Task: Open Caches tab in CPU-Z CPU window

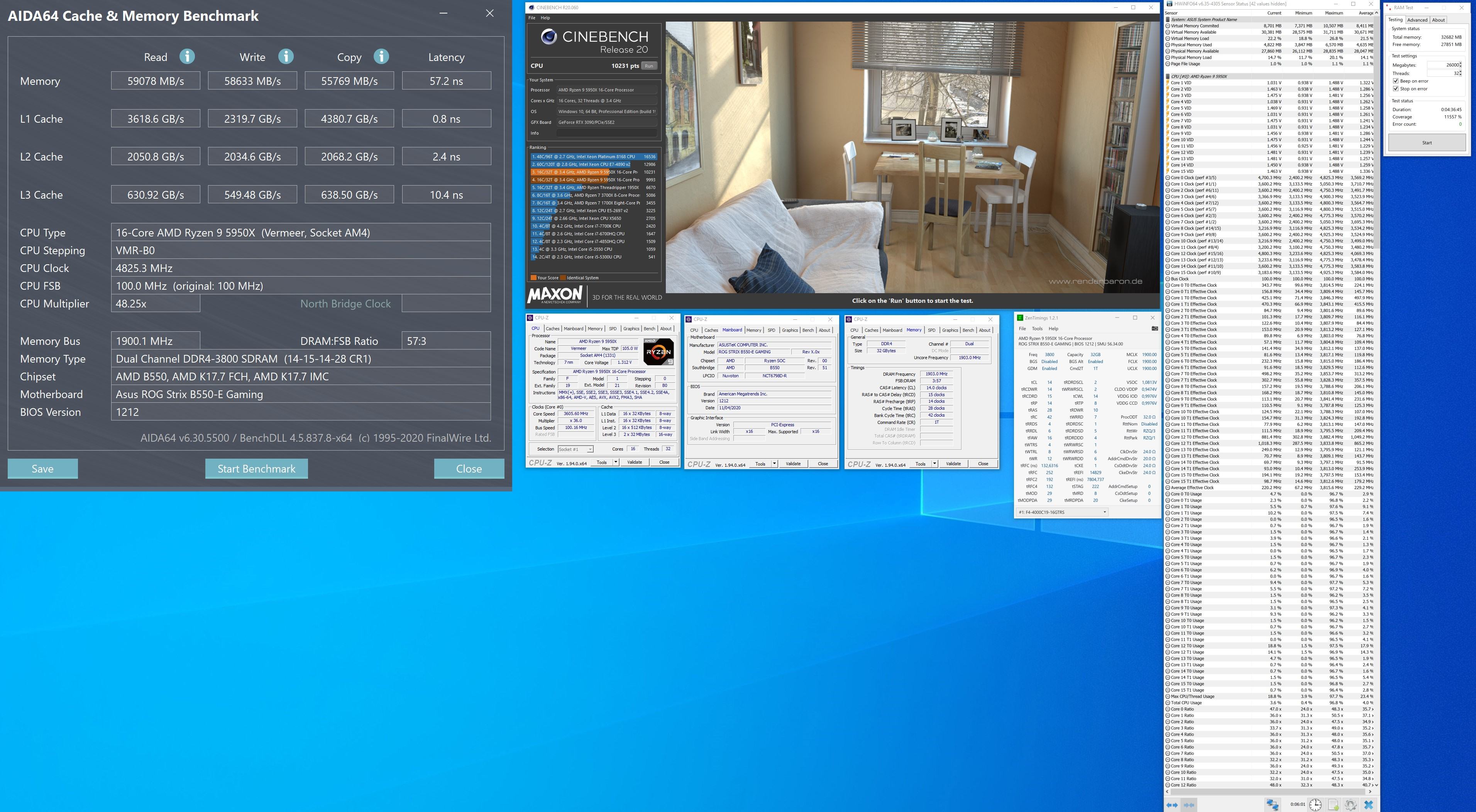Action: tap(552, 329)
